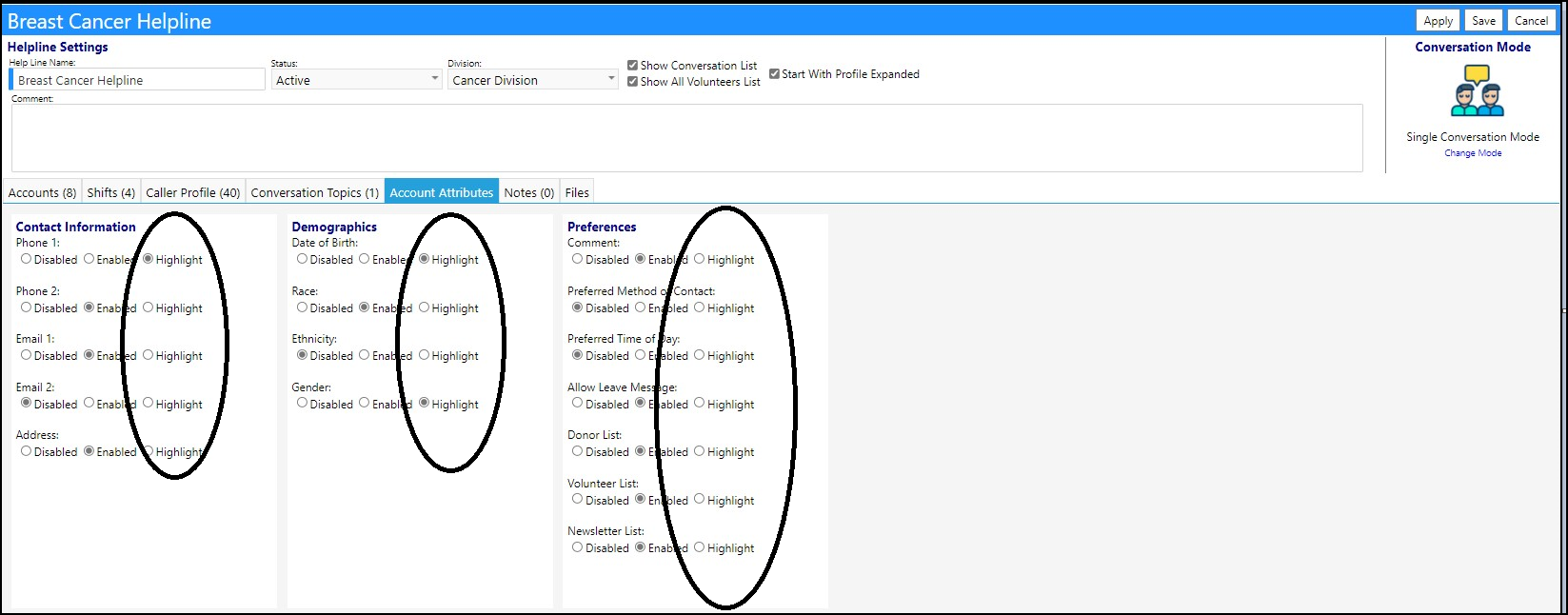
Task: Switch to the Shifts (4) tab
Action: coord(111,192)
